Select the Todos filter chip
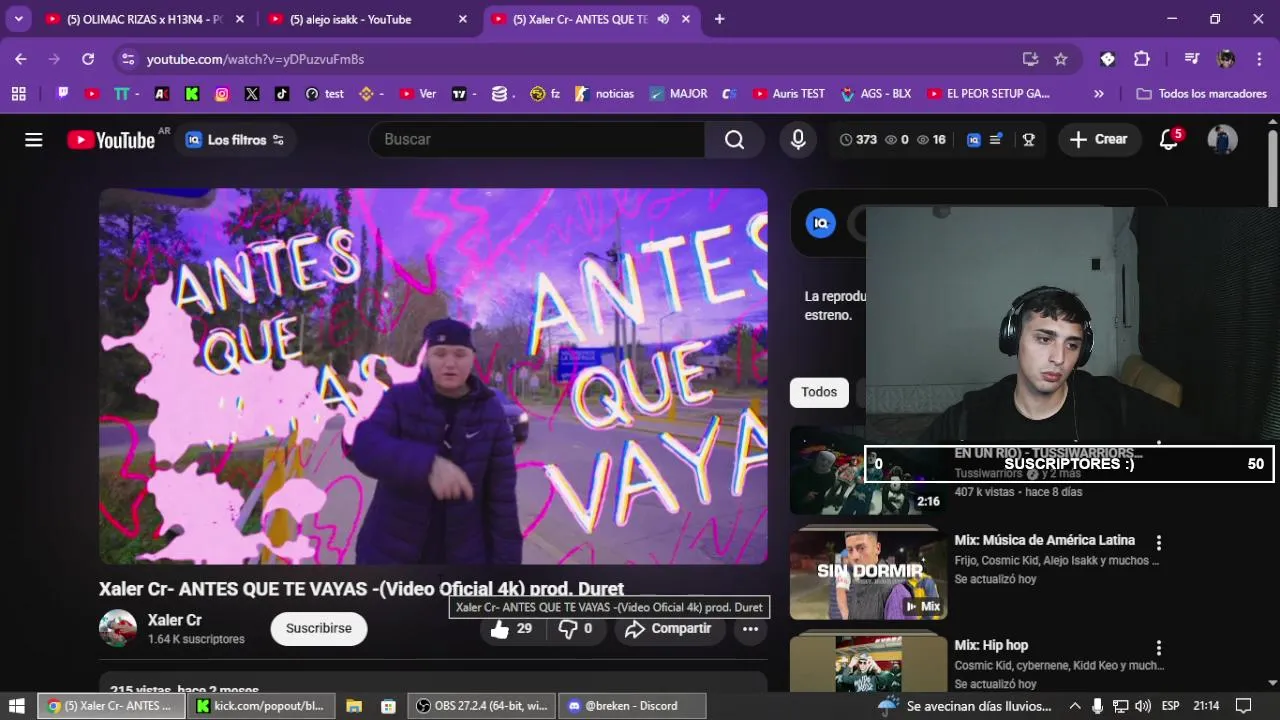Image resolution: width=1280 pixels, height=720 pixels. (819, 392)
